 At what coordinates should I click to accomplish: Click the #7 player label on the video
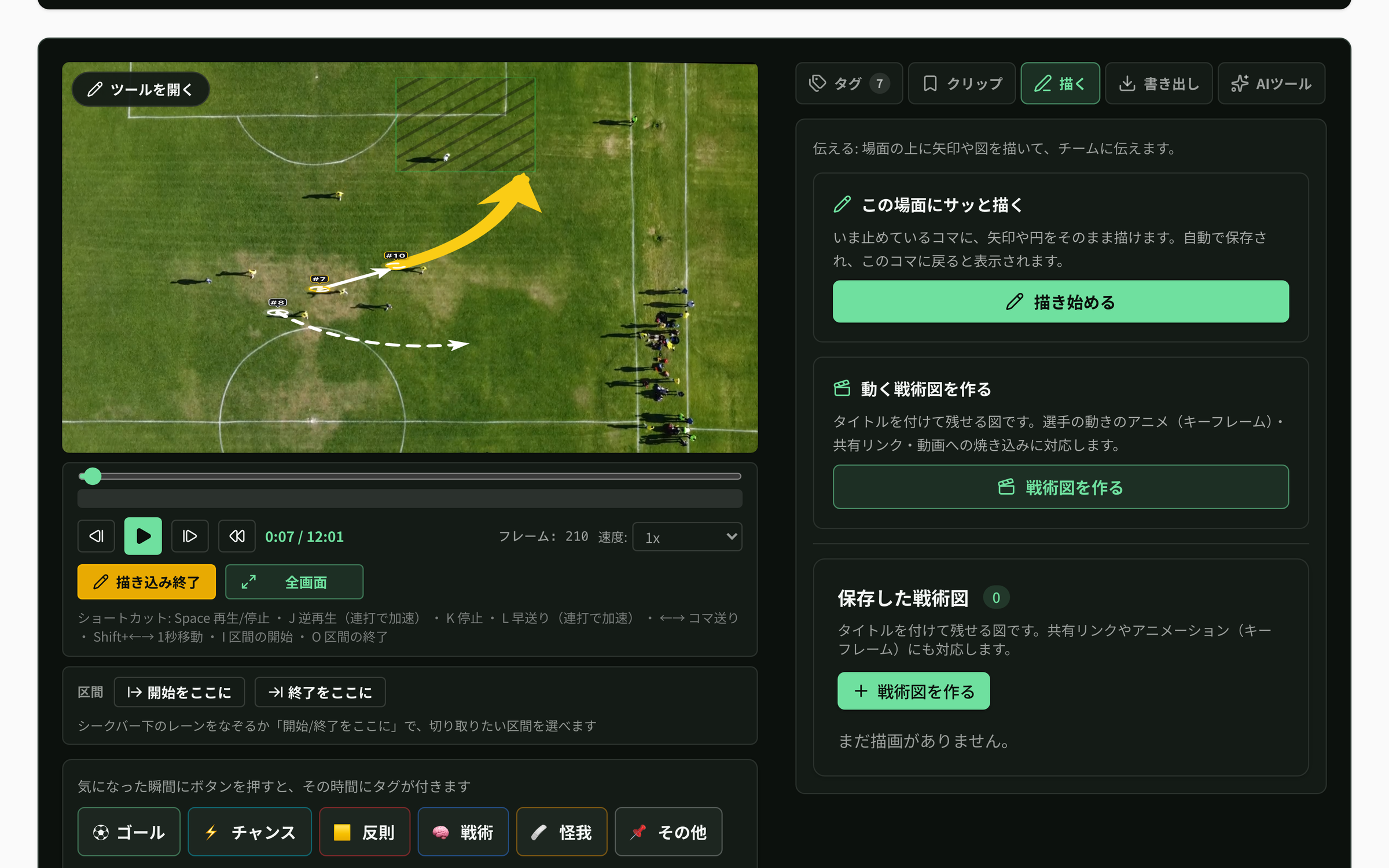pyautogui.click(x=319, y=279)
